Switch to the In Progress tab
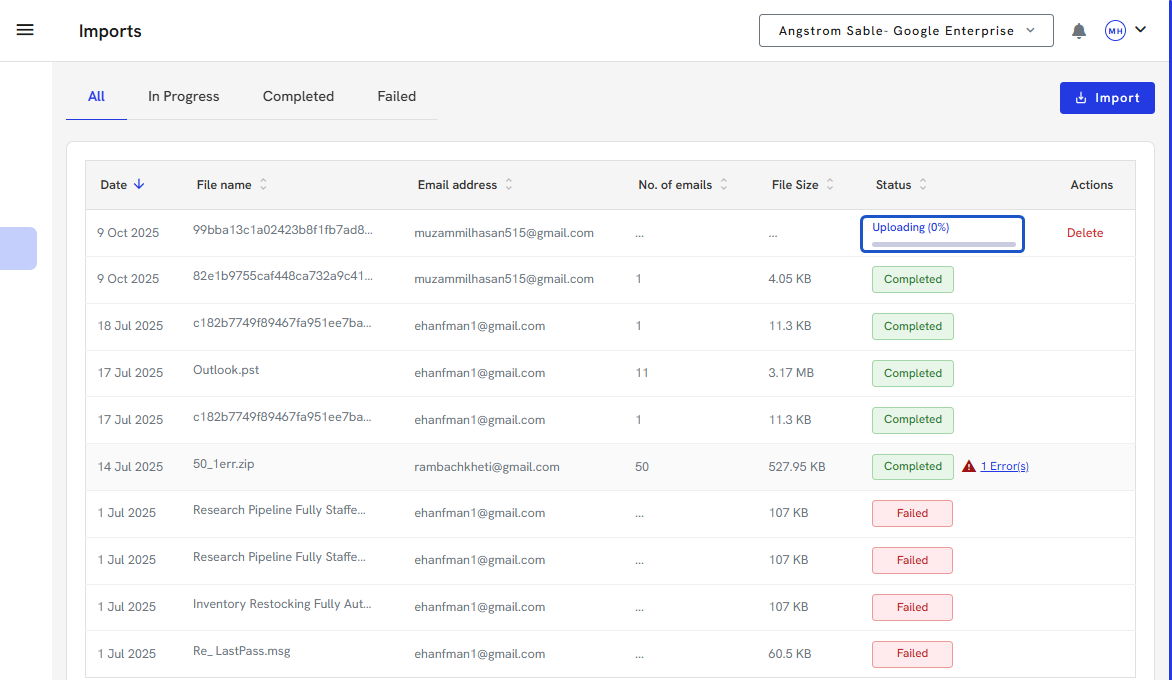Image resolution: width=1172 pixels, height=680 pixels. (x=183, y=96)
